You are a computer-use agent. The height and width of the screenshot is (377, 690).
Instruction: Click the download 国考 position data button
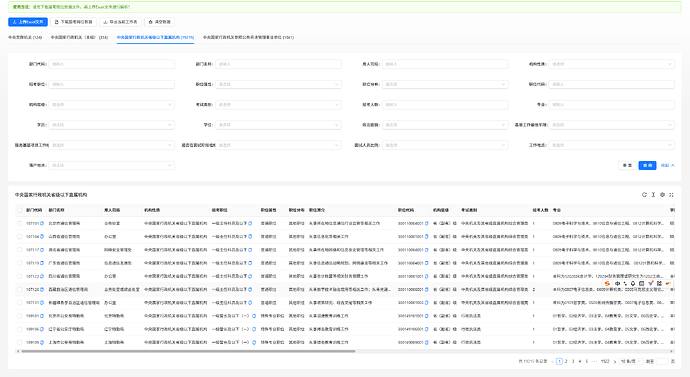73,22
